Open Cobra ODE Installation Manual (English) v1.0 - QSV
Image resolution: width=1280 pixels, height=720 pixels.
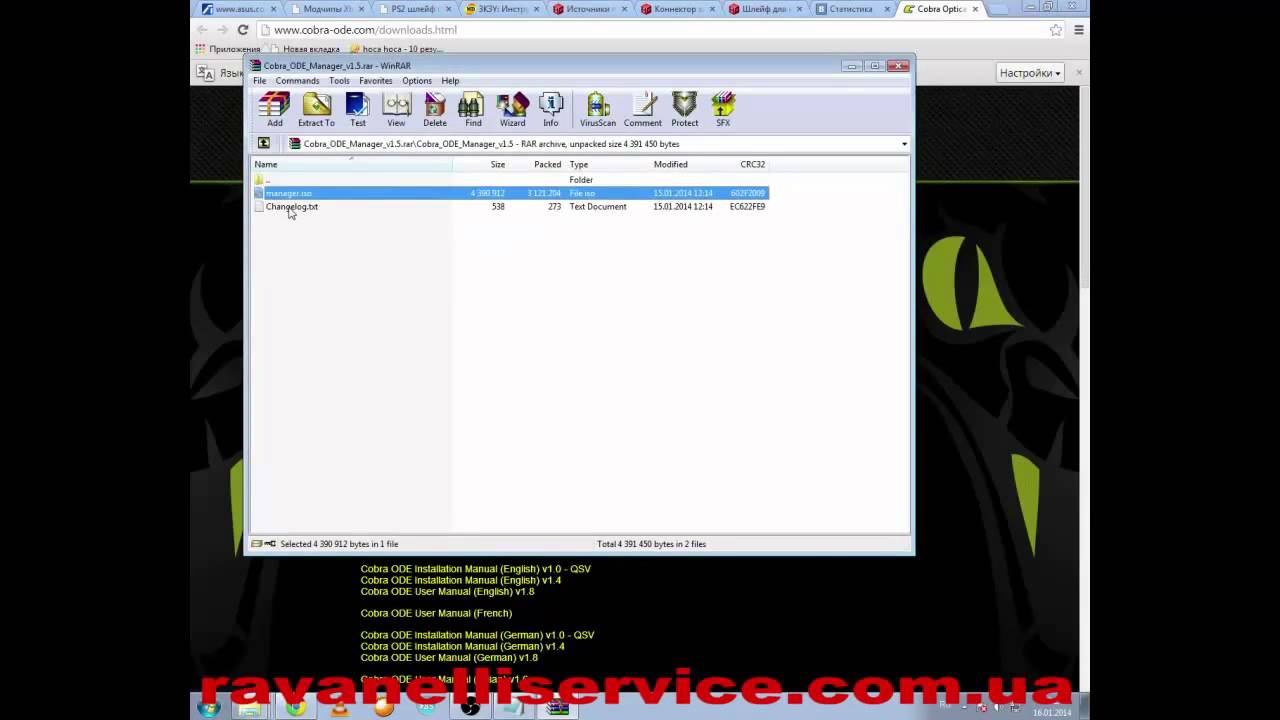tap(476, 569)
